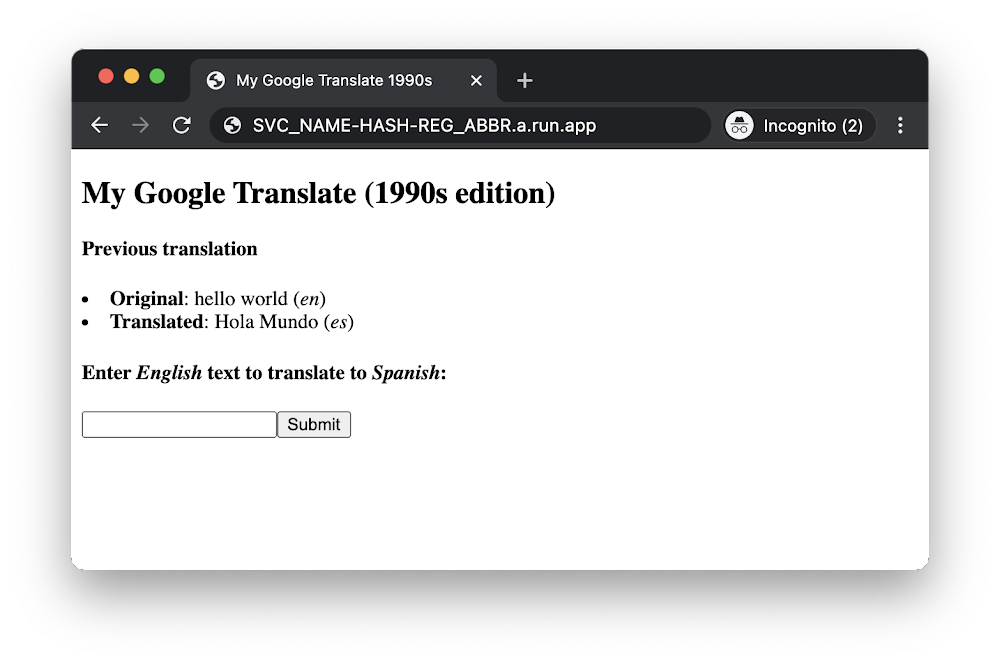Click the 'Translated: Hola Mundo' list item

click(232, 322)
